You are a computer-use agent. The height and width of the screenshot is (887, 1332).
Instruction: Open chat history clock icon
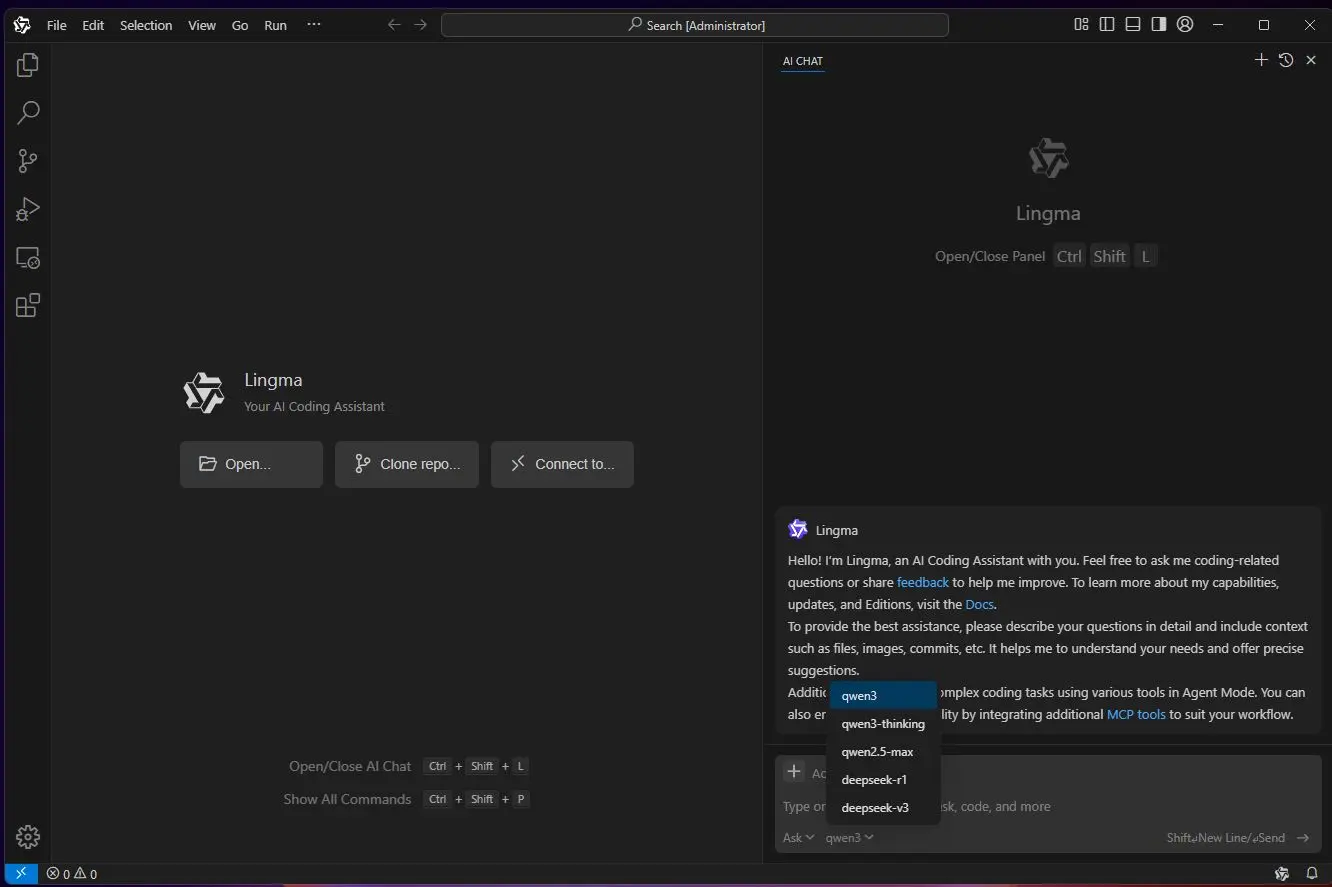[1286, 60]
